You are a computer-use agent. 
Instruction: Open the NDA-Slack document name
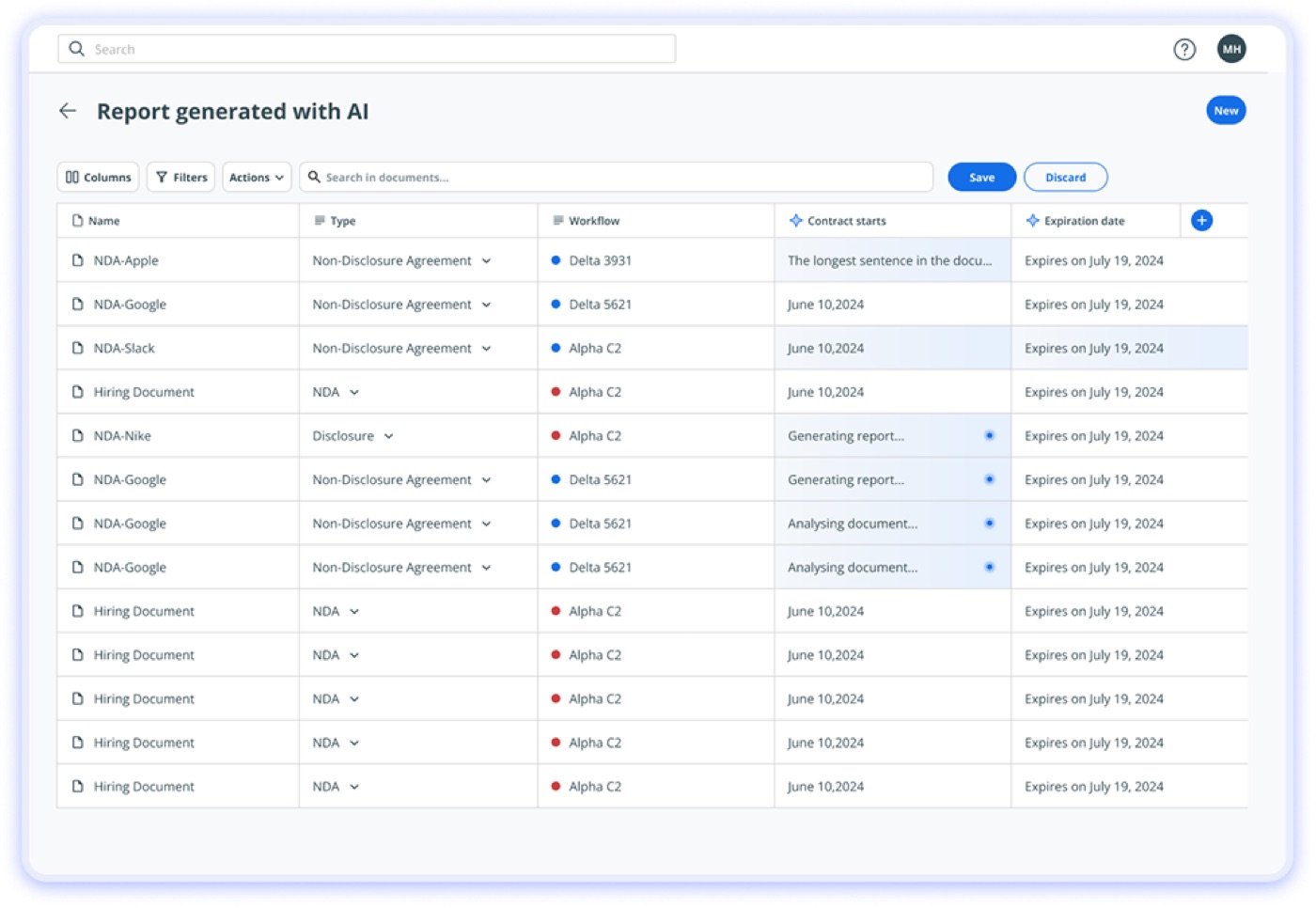(124, 348)
